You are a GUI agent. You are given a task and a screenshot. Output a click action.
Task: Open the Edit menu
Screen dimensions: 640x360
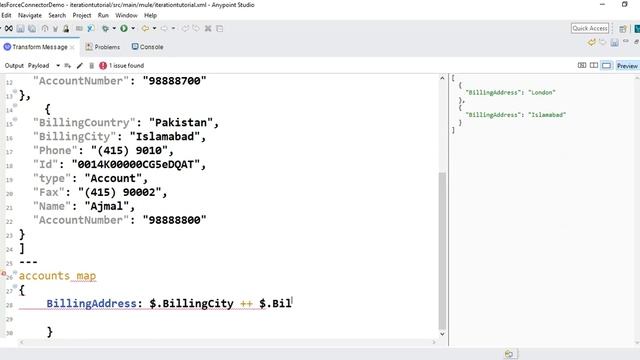point(6,15)
